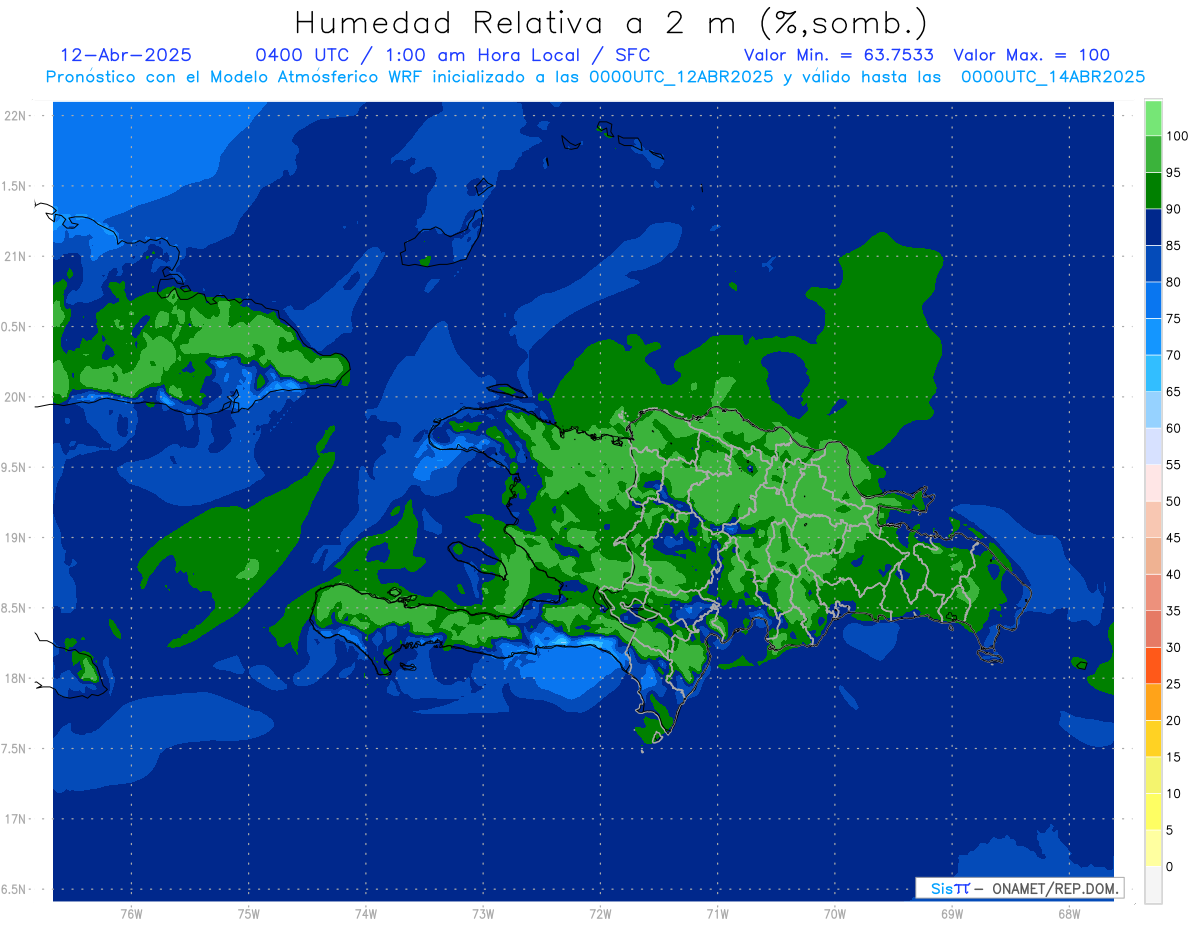Click the "71W" longitude axis label
The width and height of the screenshot is (1200, 927).
coord(717,914)
